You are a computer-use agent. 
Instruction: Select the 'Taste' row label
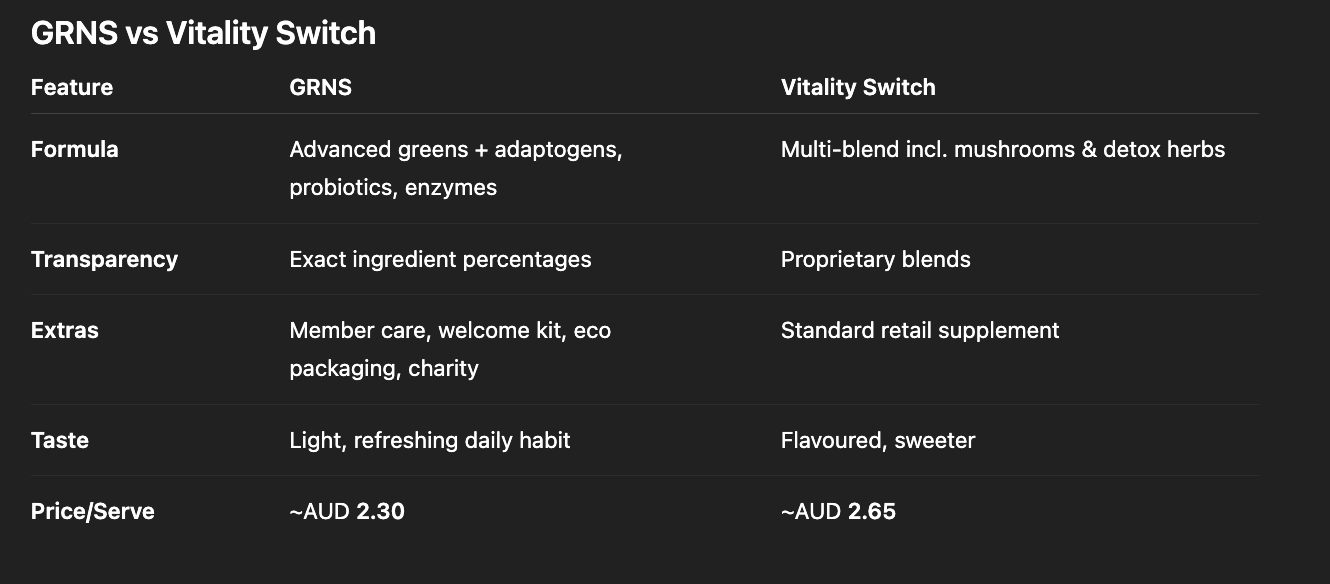tap(60, 441)
